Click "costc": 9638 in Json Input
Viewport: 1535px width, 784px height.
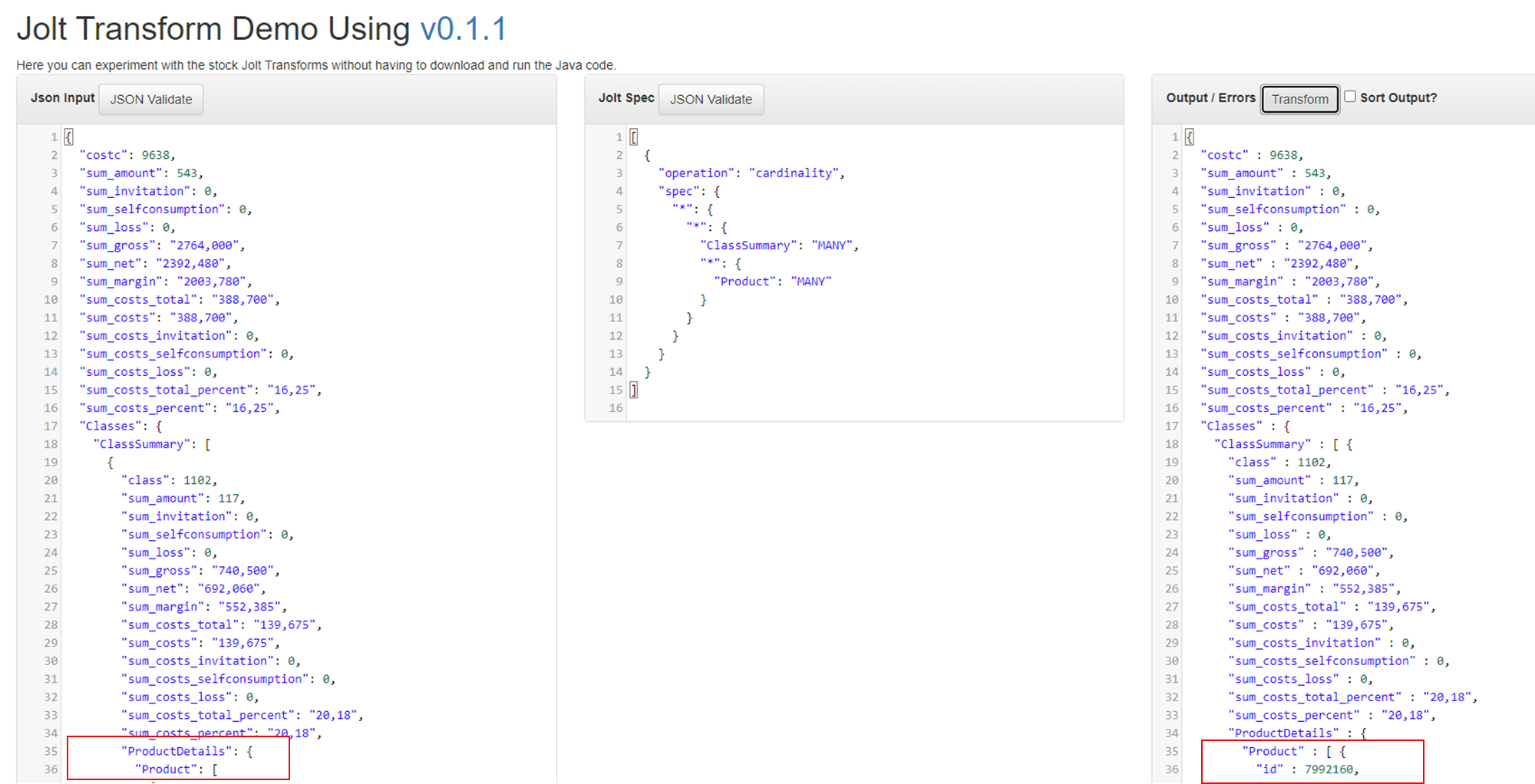(x=127, y=155)
